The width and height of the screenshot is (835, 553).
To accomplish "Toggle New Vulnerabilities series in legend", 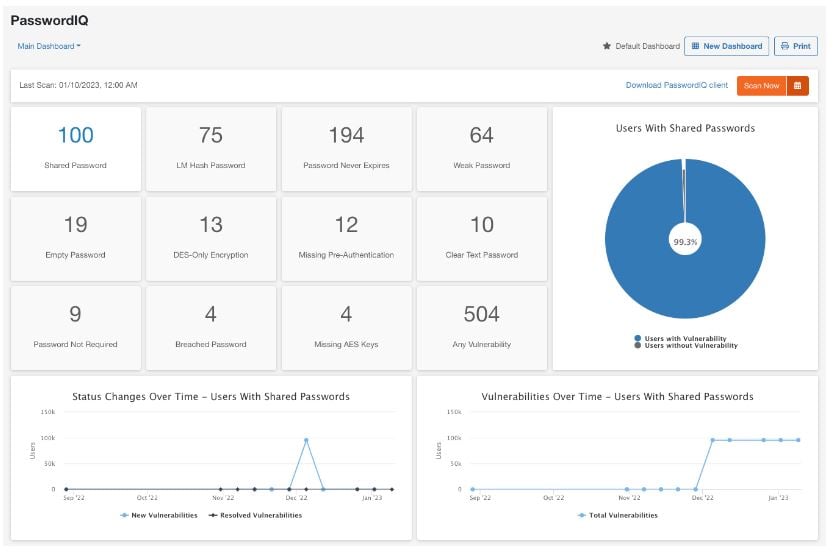I will 158,515.
